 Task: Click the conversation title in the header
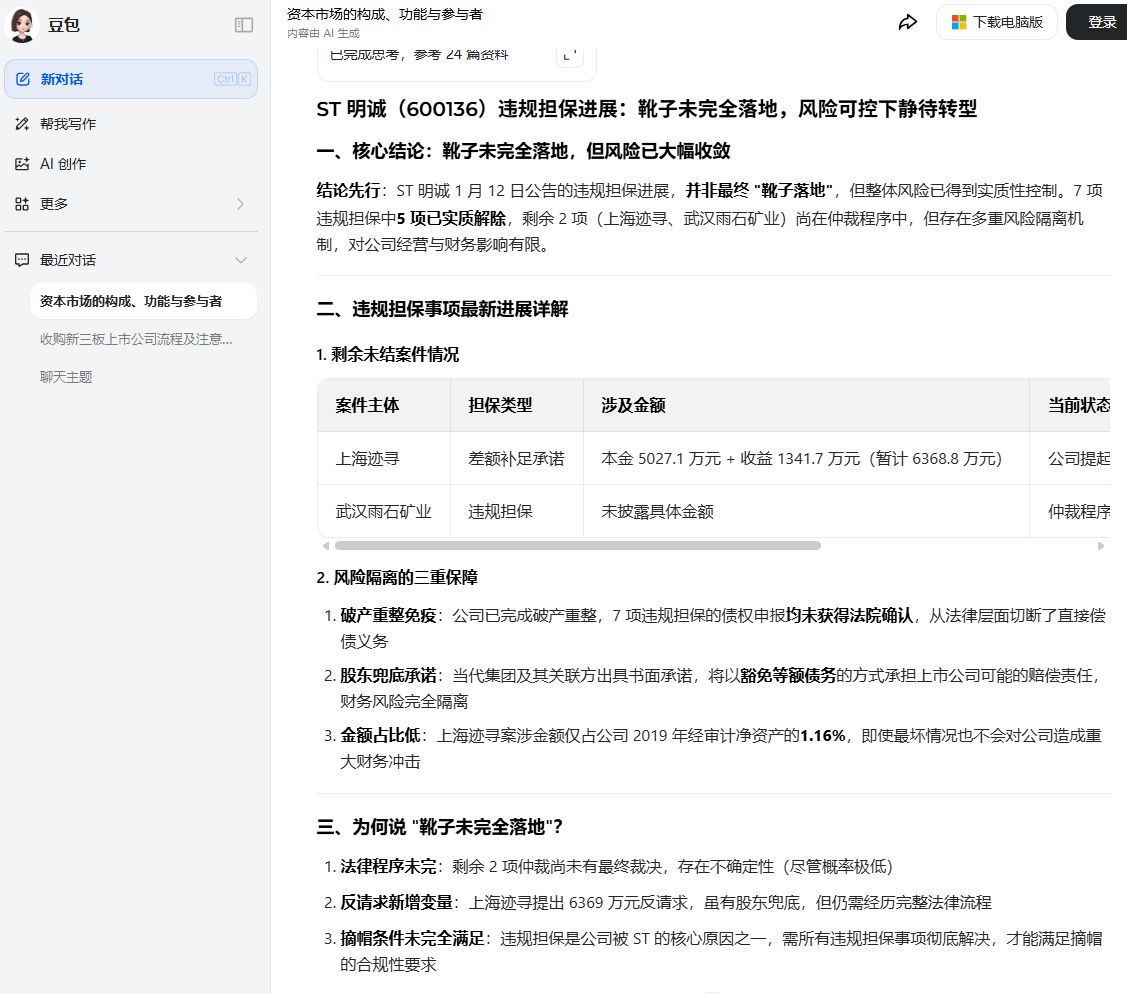pos(385,14)
